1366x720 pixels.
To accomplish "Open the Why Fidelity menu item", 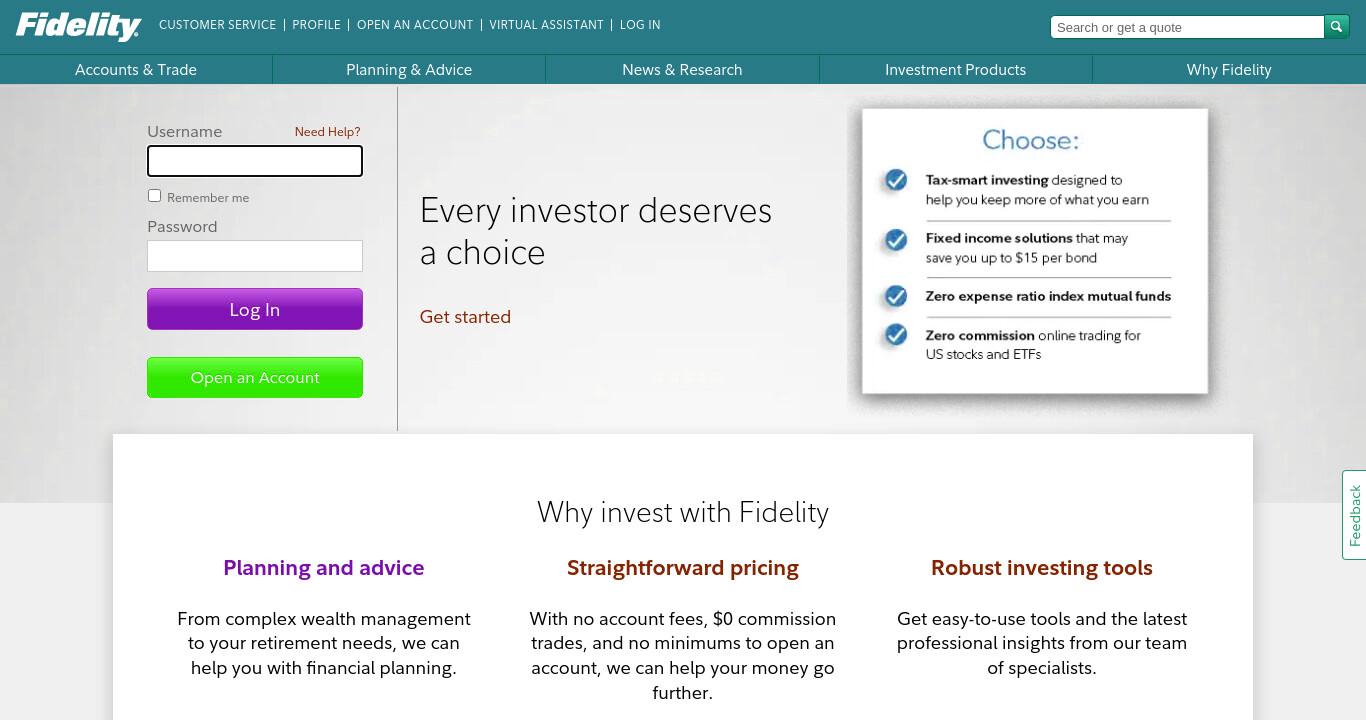I will click(x=1229, y=70).
